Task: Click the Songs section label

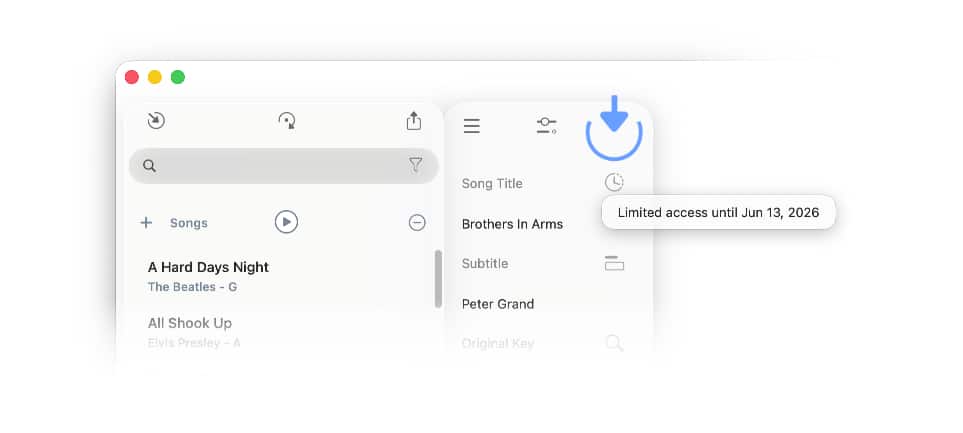Action: (x=189, y=223)
